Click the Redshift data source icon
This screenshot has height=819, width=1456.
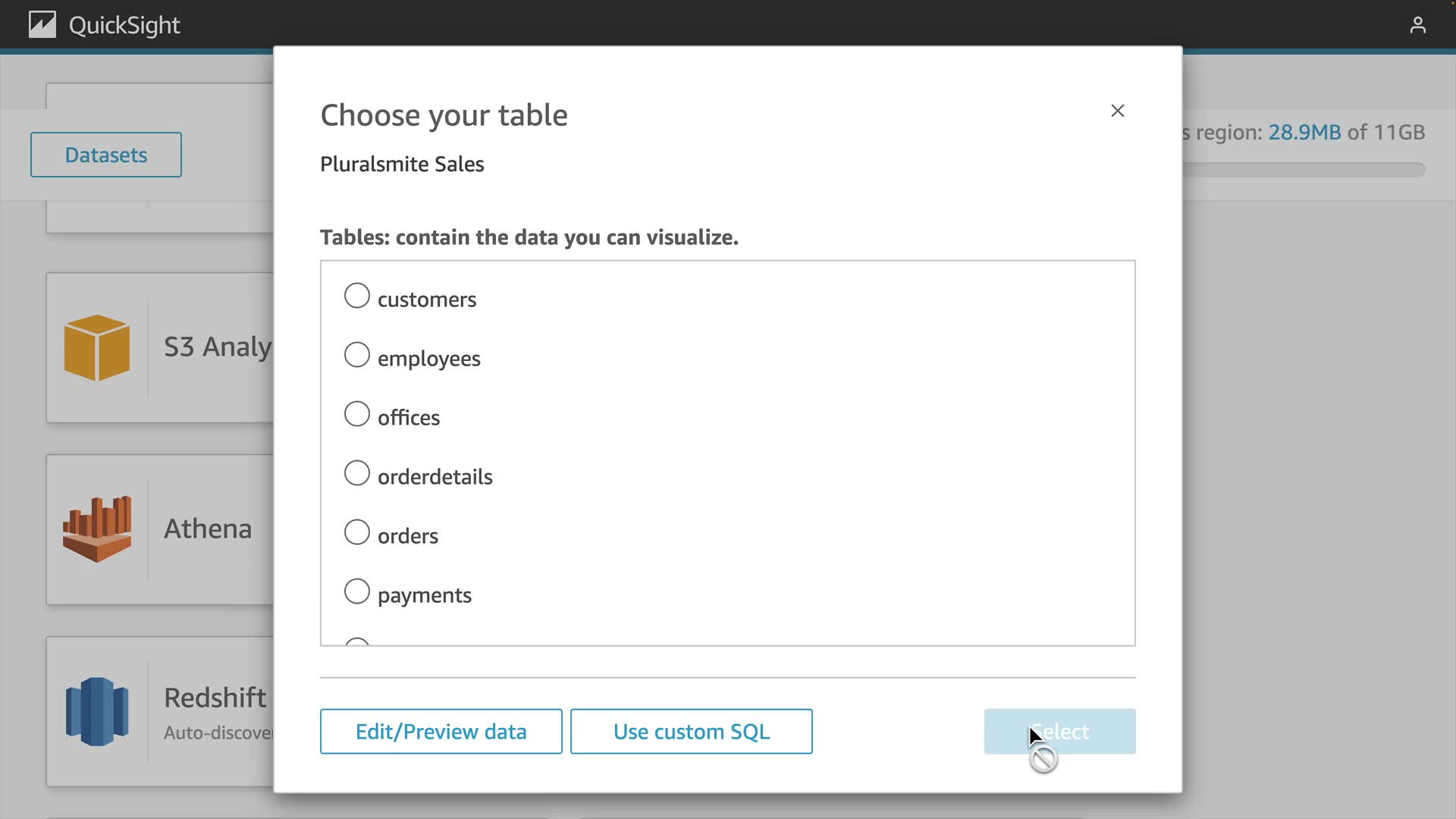97,711
